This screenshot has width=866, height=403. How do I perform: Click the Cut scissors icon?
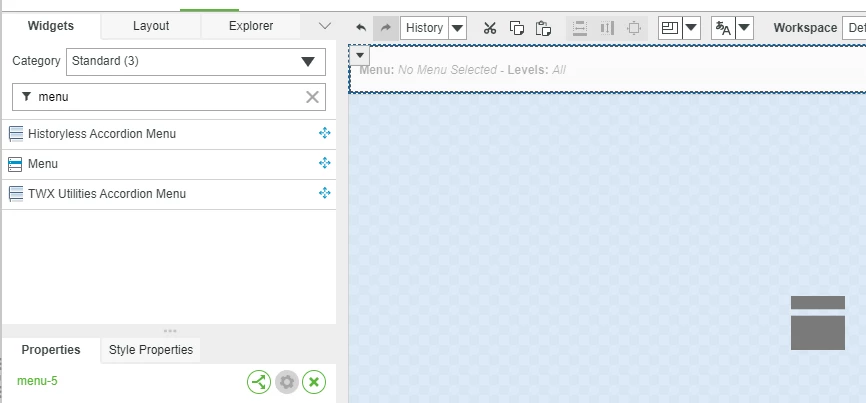(x=490, y=28)
